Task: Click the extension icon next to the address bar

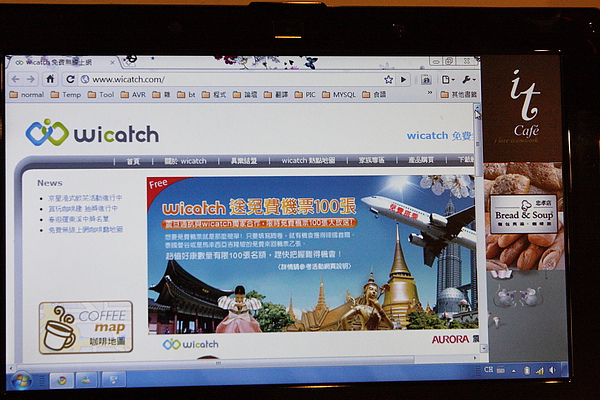Action: (x=426, y=80)
